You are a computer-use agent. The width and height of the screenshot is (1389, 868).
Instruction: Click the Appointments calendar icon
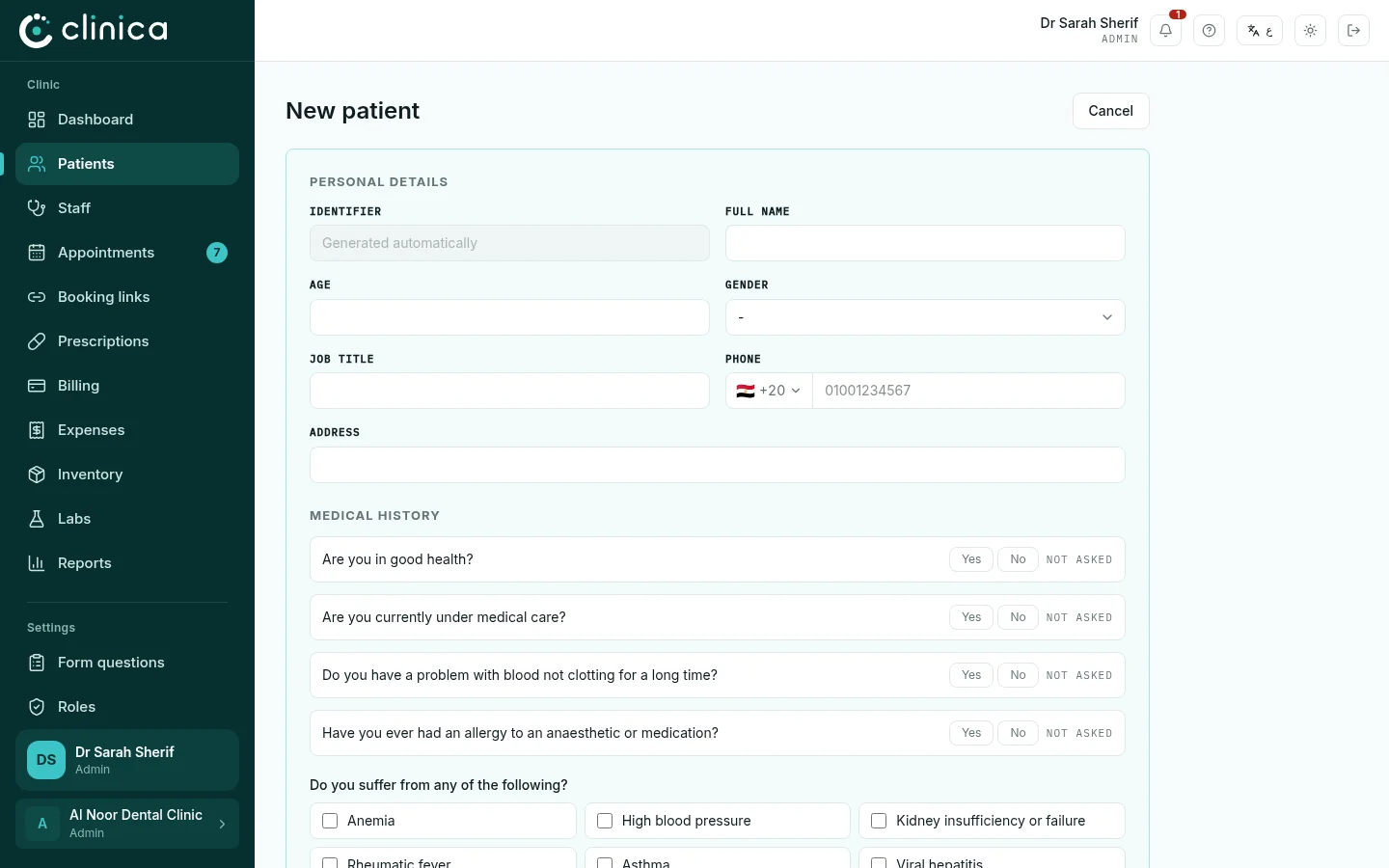coord(37,253)
